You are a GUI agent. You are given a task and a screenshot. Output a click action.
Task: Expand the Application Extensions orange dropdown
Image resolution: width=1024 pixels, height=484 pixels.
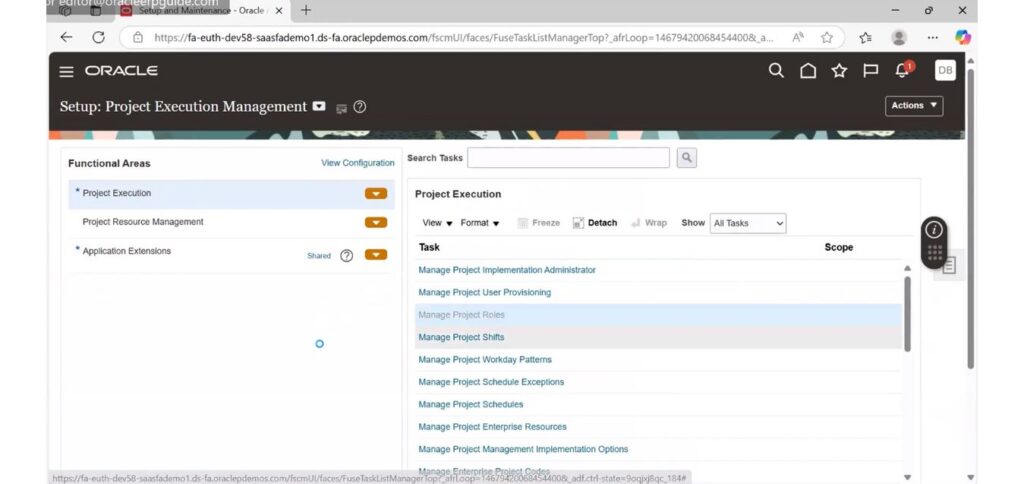376,255
